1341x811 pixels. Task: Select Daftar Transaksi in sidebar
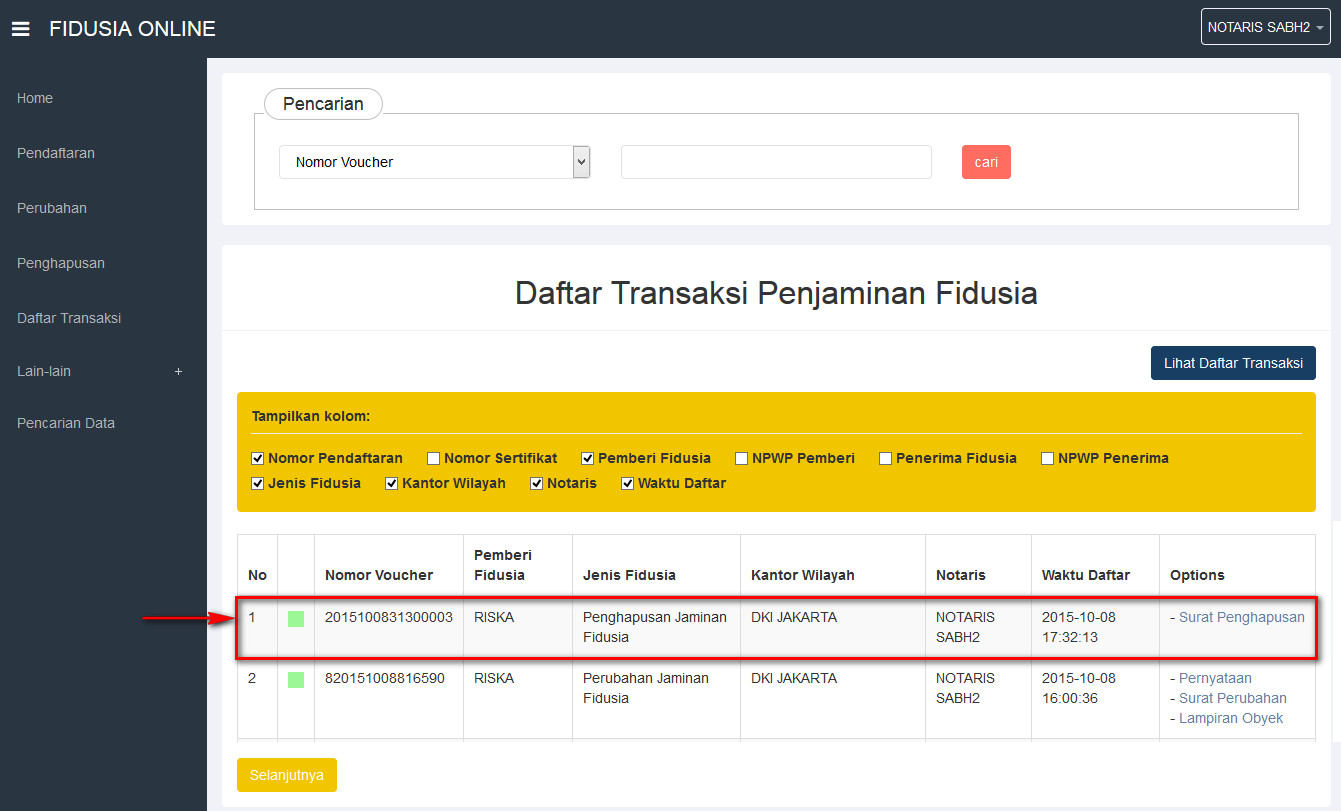pyautogui.click(x=69, y=318)
